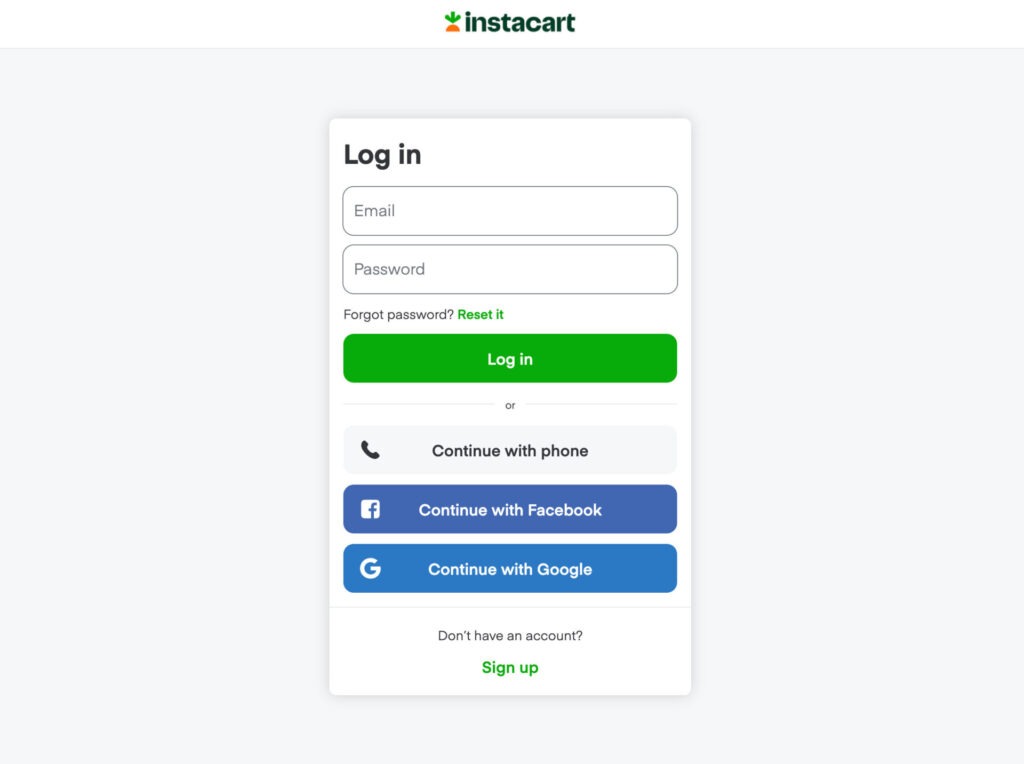Click the instacart wordmark in header
1024x764 pixels.
[x=520, y=22]
